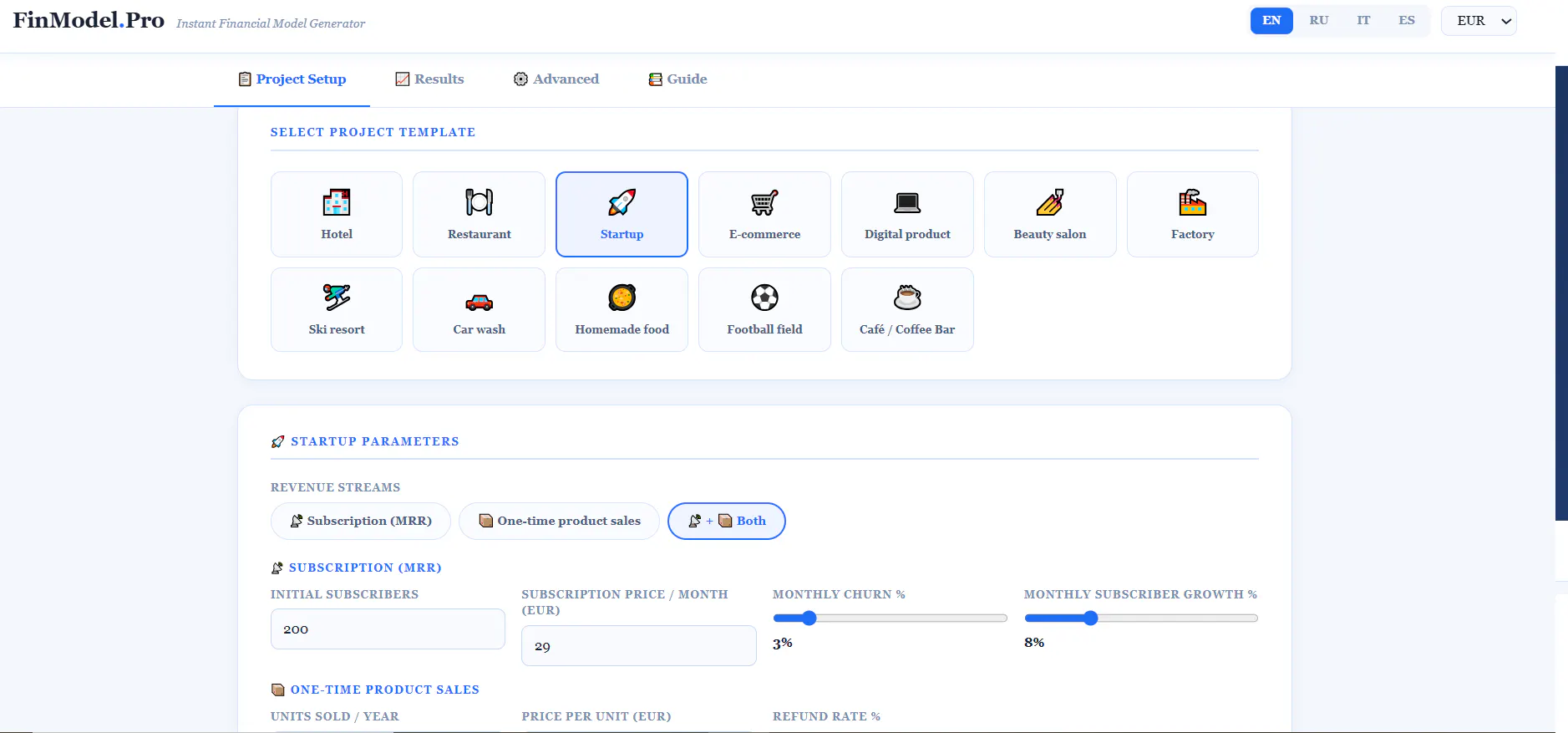Adjust the Monthly Churn % slider
Image resolution: width=1568 pixels, height=733 pixels.
coord(890,618)
